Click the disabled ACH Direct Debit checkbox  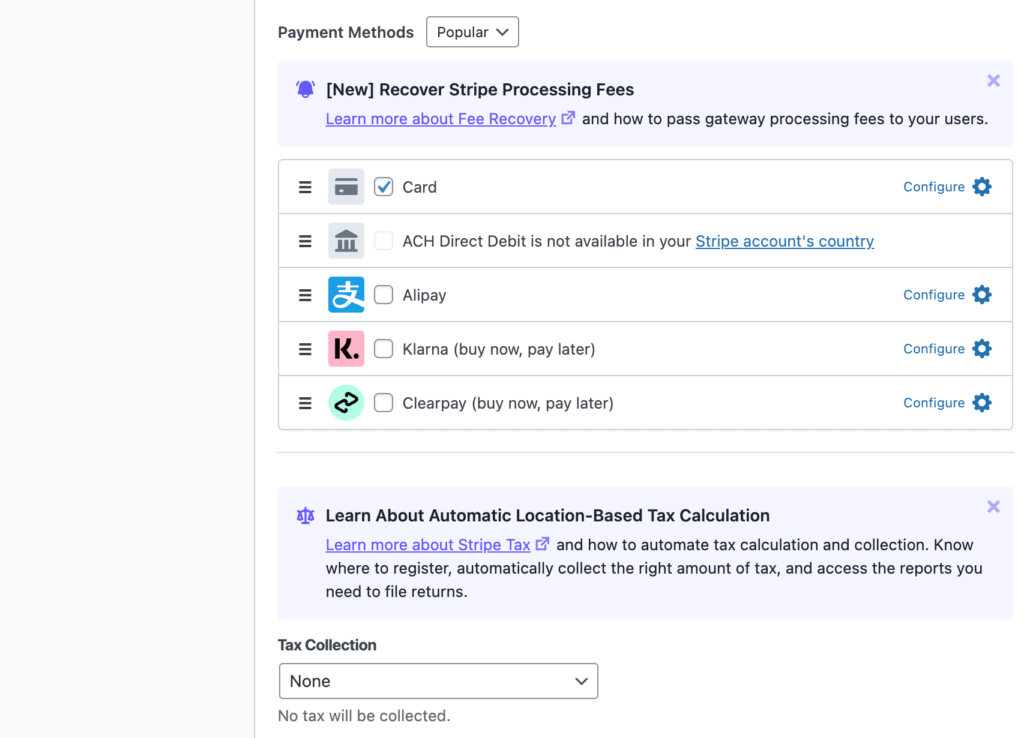point(383,241)
